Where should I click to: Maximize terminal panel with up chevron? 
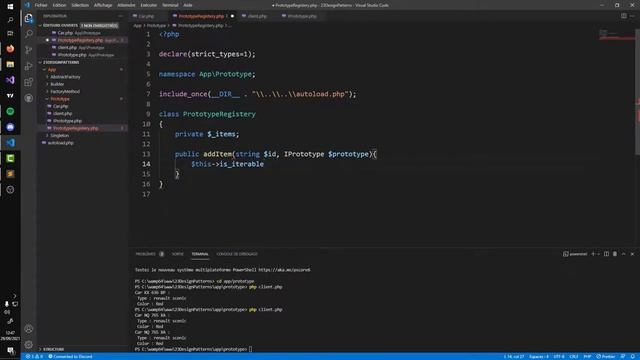pyautogui.click(x=623, y=254)
